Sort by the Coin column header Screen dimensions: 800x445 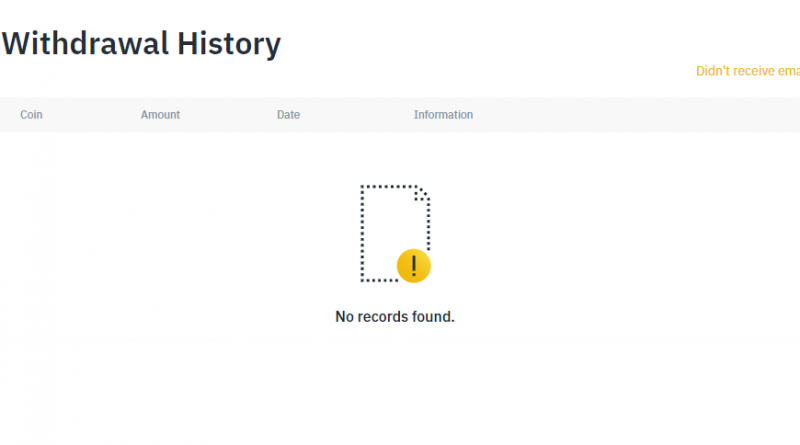[31, 115]
